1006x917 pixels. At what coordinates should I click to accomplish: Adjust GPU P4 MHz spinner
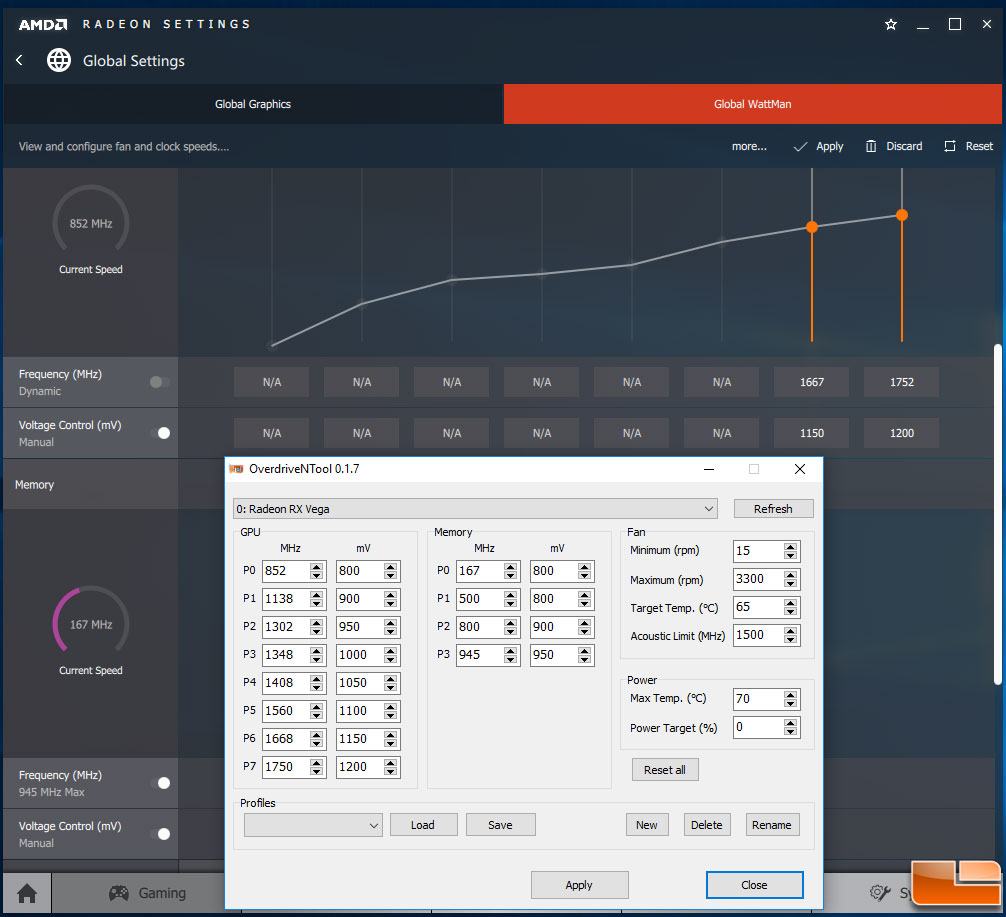click(x=317, y=683)
